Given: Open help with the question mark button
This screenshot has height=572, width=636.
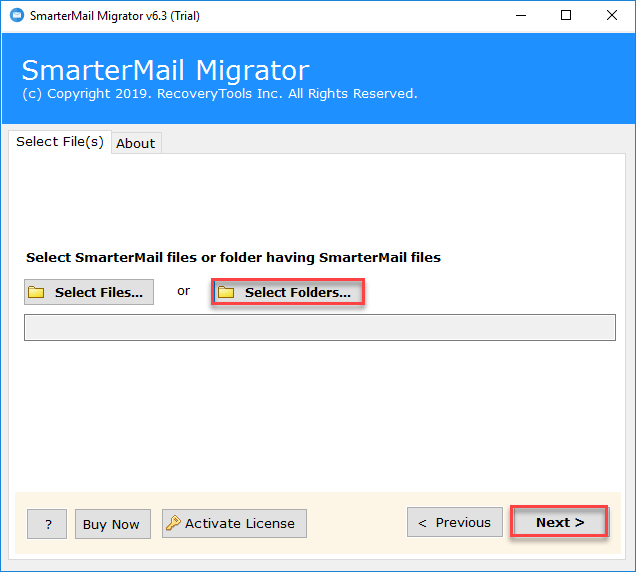Looking at the screenshot, I should (x=47, y=524).
